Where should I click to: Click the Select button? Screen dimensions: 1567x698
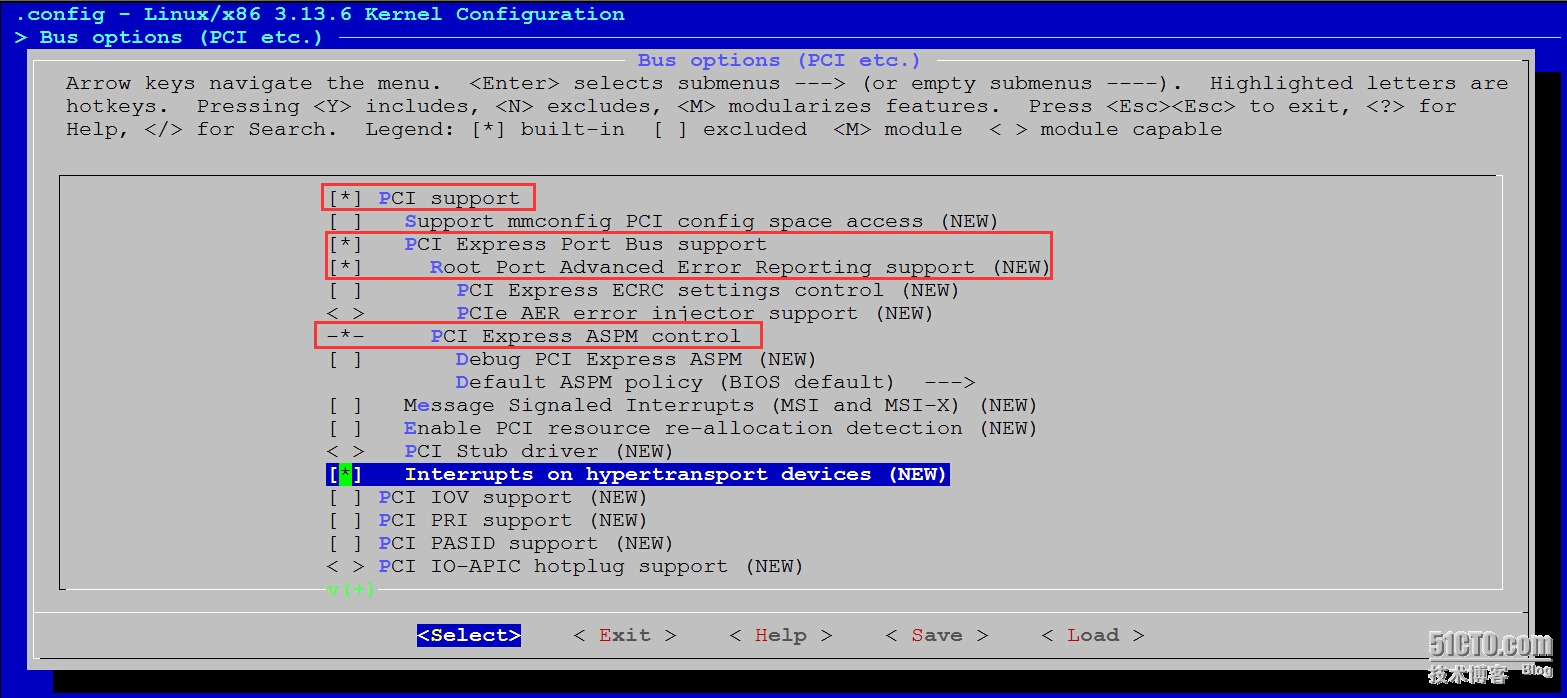[x=469, y=635]
